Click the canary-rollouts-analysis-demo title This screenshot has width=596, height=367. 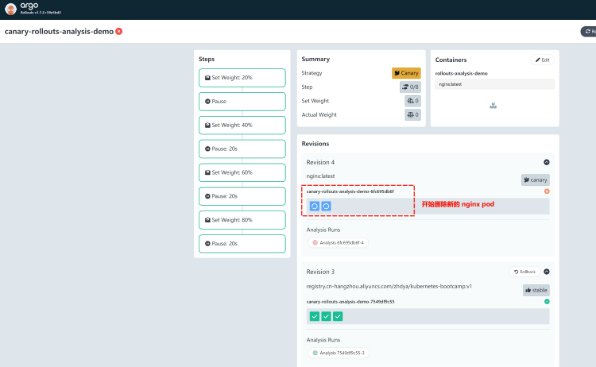[59, 31]
